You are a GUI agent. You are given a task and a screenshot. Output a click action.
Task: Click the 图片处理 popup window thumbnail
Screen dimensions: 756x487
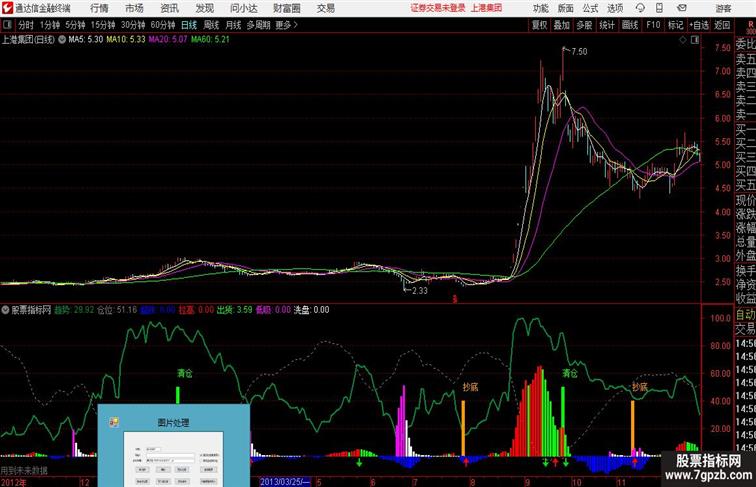point(174,446)
